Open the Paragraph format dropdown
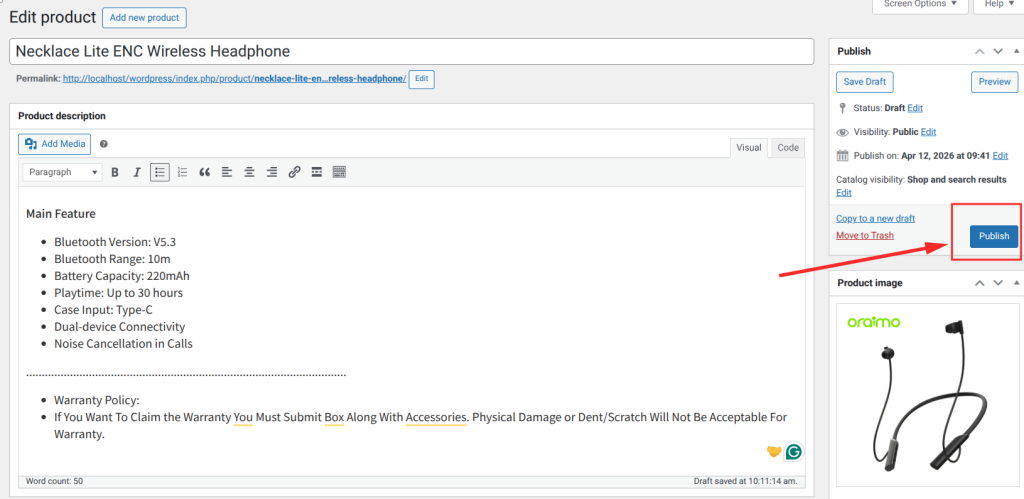The height and width of the screenshot is (499, 1024). click(62, 172)
